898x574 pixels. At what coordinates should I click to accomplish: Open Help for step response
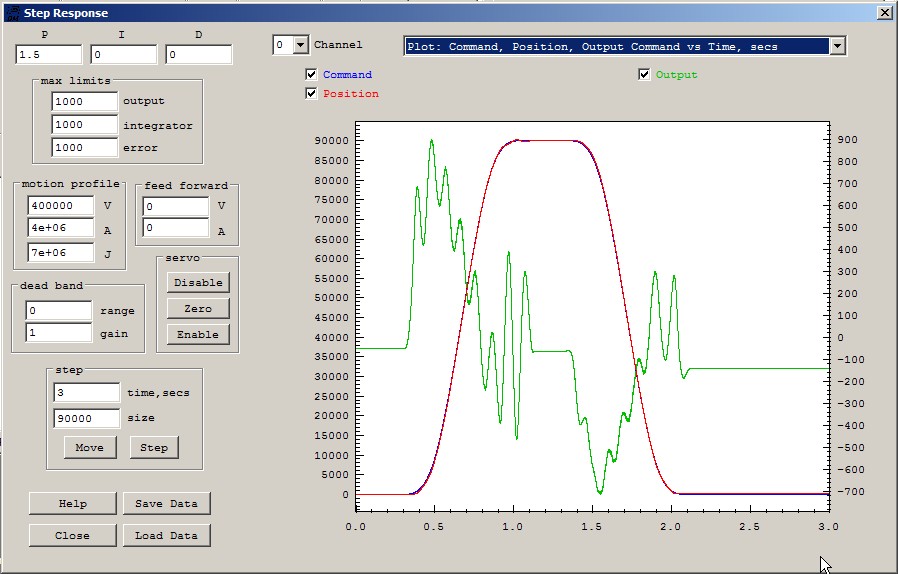click(x=72, y=504)
